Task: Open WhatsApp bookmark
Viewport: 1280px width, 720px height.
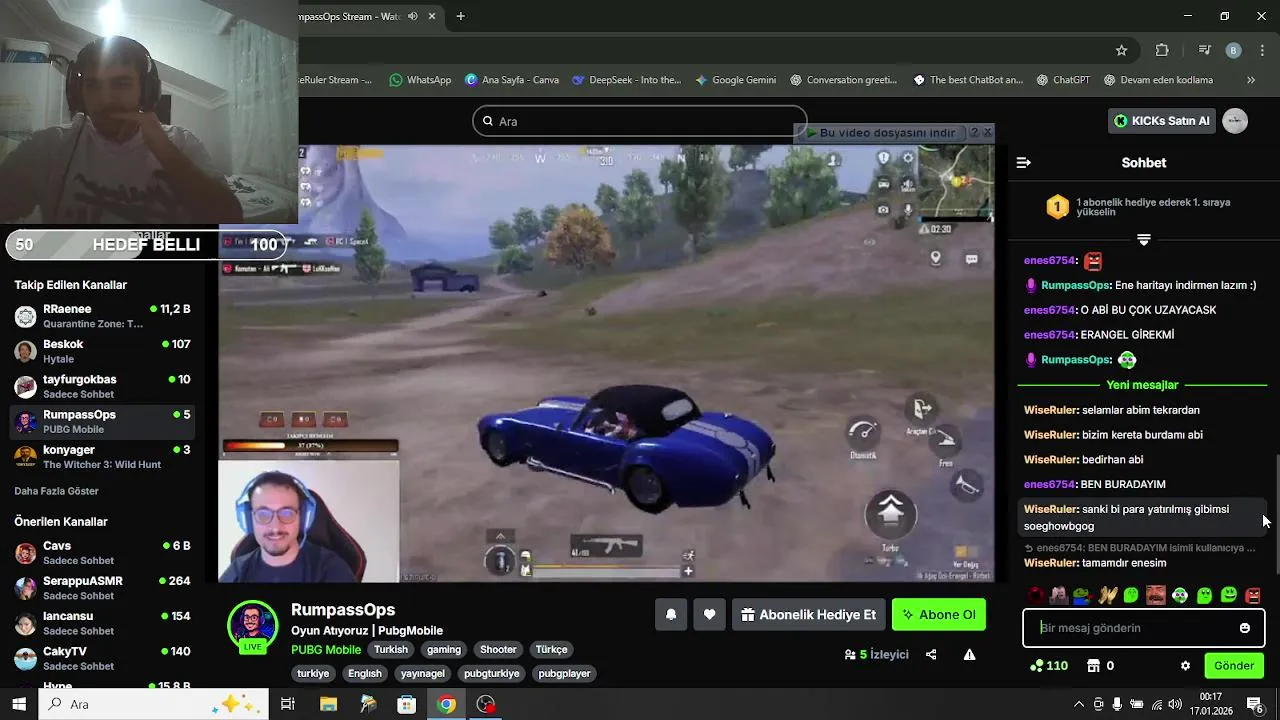Action: 420,80
